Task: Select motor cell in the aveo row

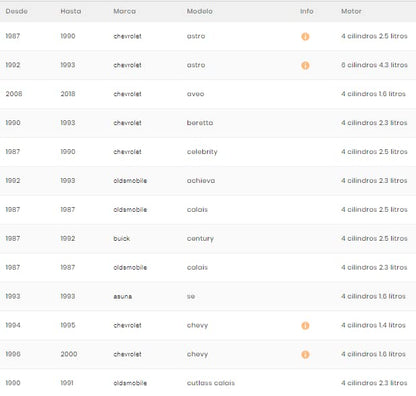Action: (373, 94)
